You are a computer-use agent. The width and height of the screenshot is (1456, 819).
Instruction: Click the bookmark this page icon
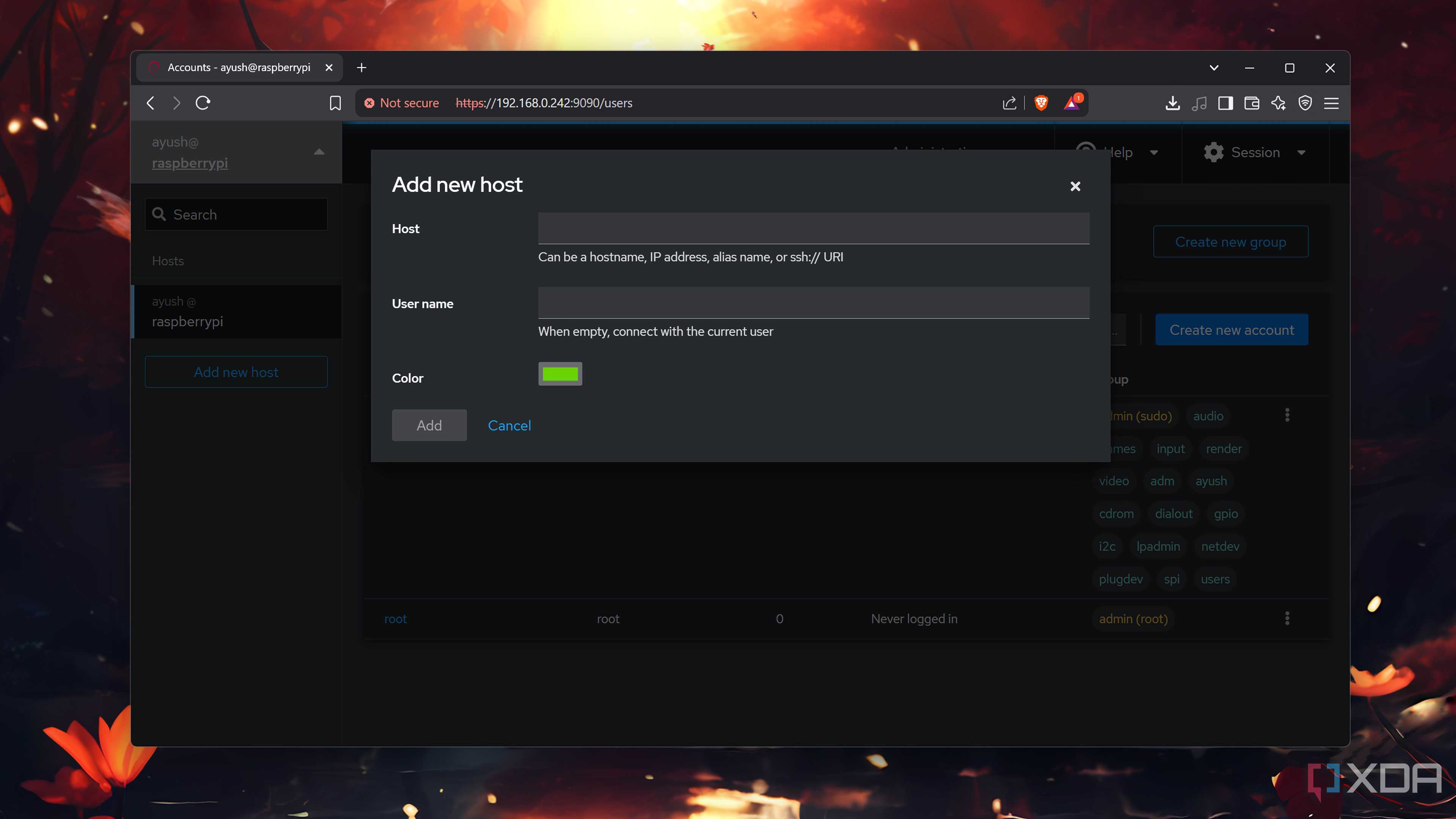(x=335, y=103)
